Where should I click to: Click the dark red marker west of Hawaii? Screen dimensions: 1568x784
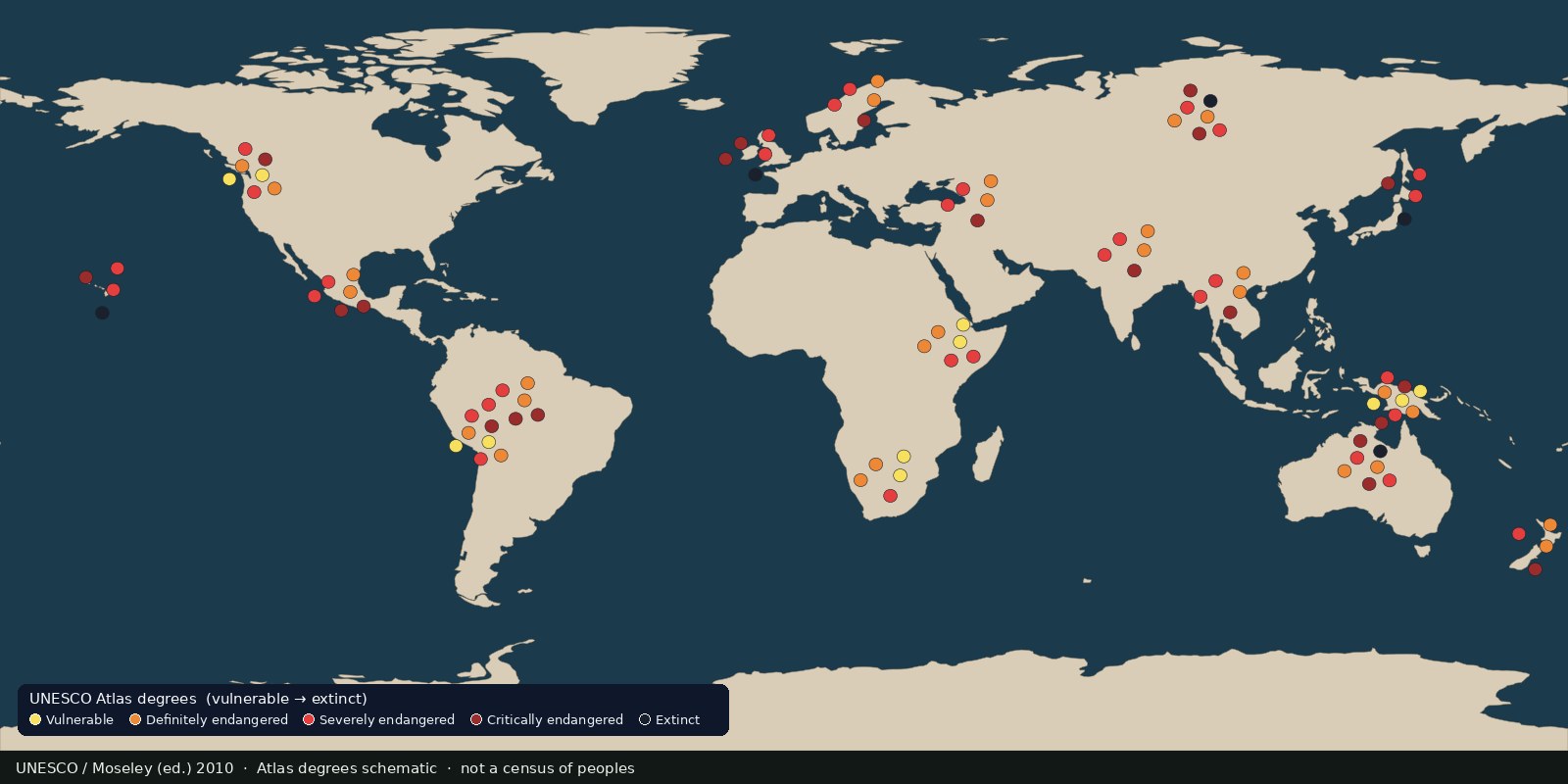85,278
